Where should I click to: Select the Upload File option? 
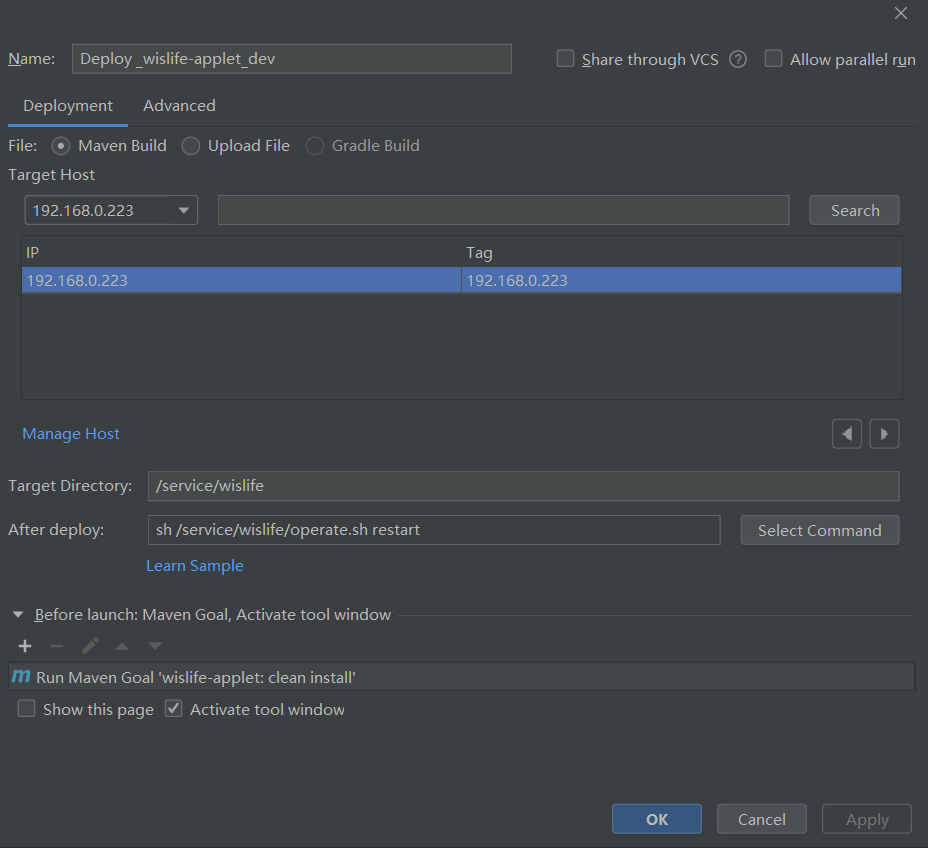(x=190, y=146)
